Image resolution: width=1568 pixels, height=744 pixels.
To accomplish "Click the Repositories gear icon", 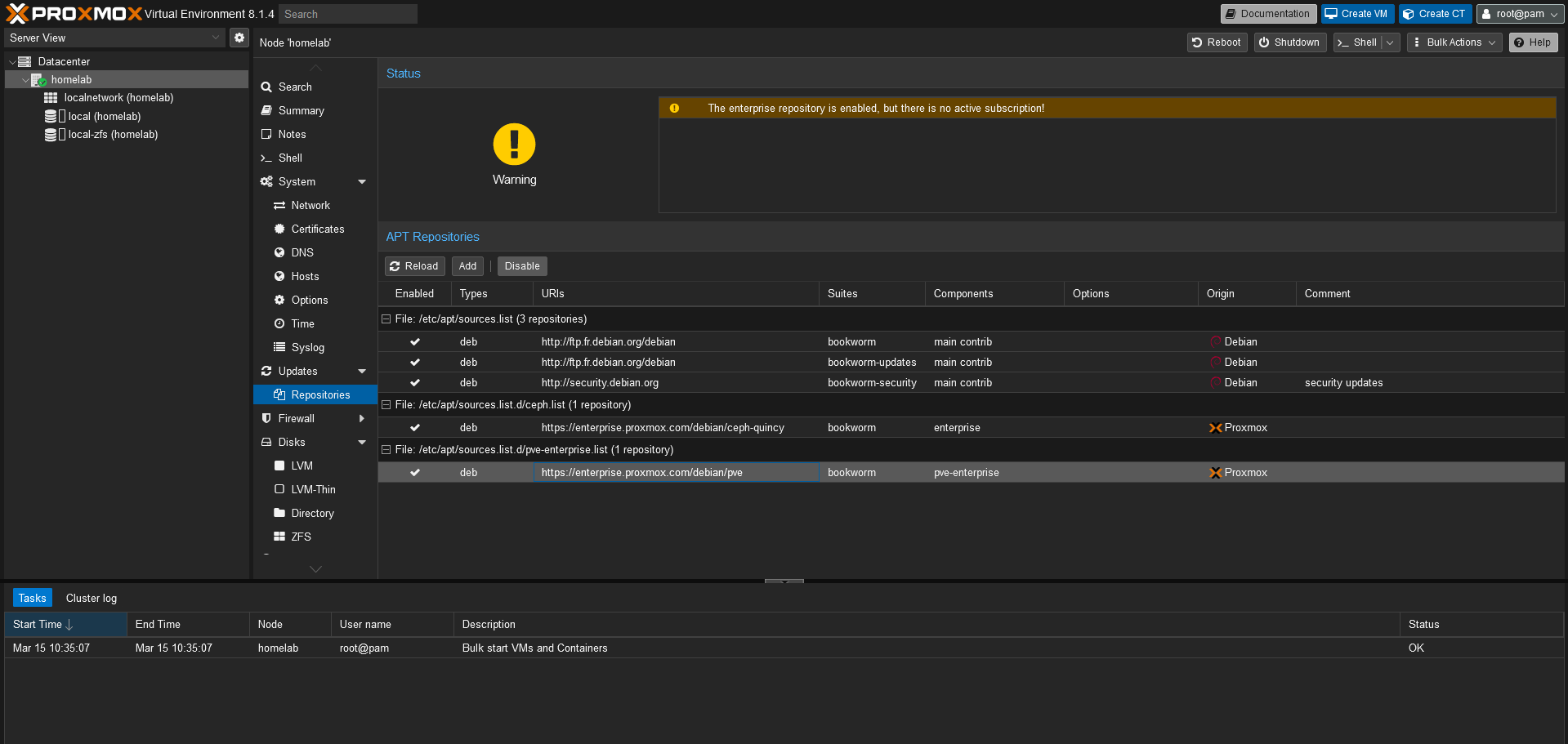I will tap(278, 394).
